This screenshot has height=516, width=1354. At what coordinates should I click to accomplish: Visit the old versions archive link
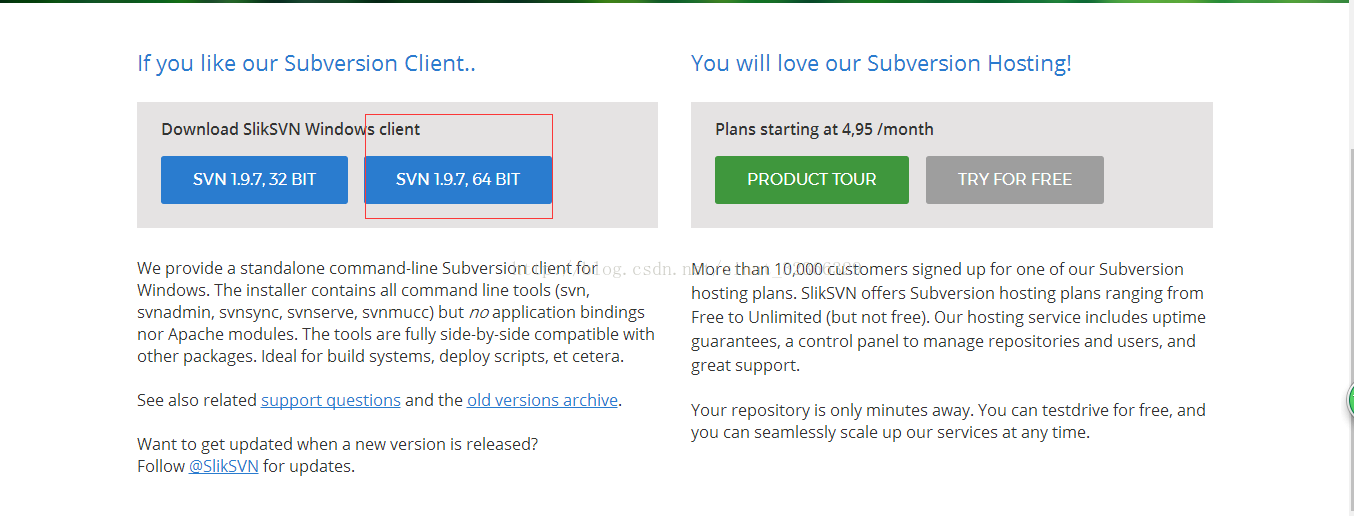coord(542,400)
